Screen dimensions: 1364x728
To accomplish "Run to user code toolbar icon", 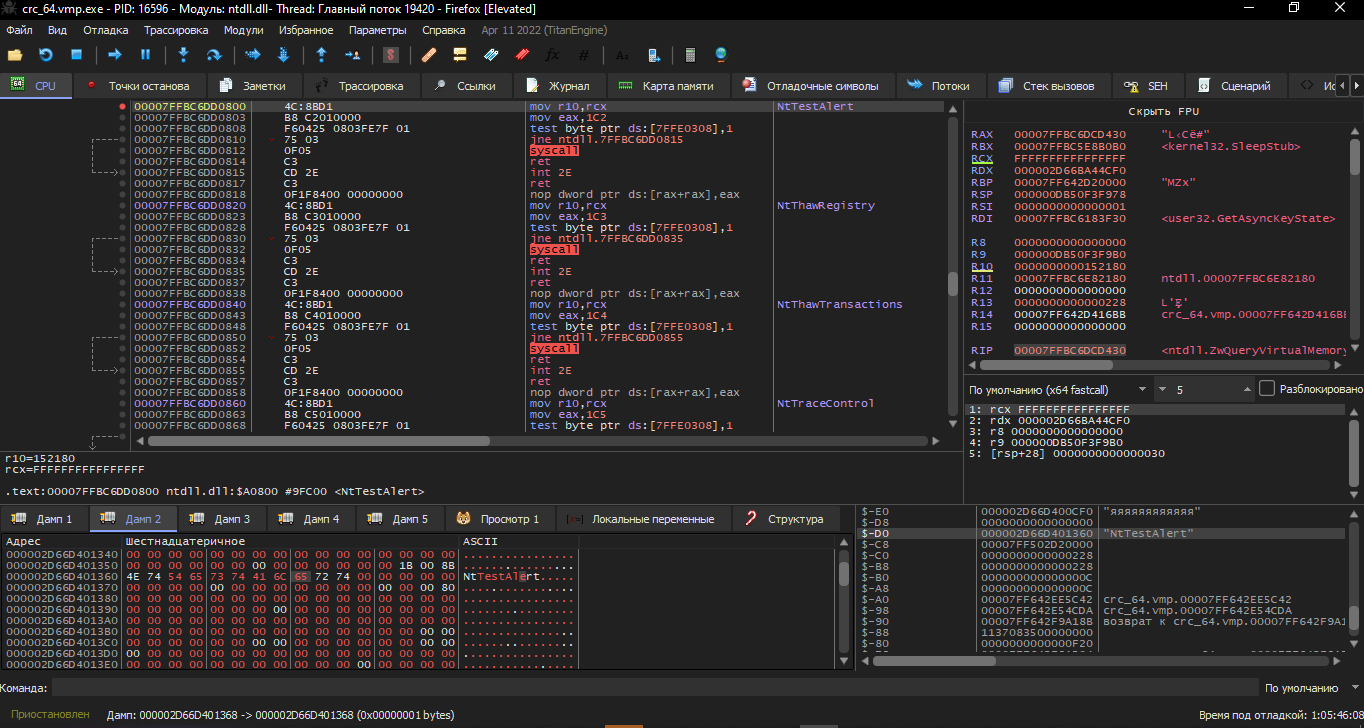I will tap(352, 55).
